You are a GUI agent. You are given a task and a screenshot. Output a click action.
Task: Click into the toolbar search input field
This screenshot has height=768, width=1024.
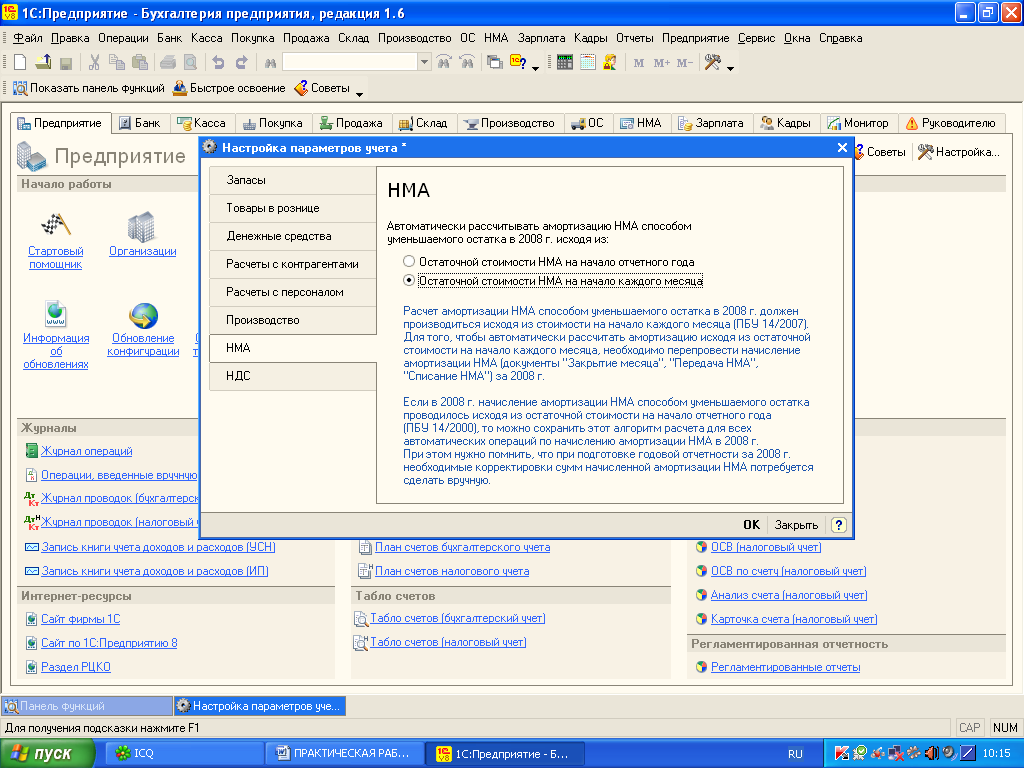coord(349,62)
